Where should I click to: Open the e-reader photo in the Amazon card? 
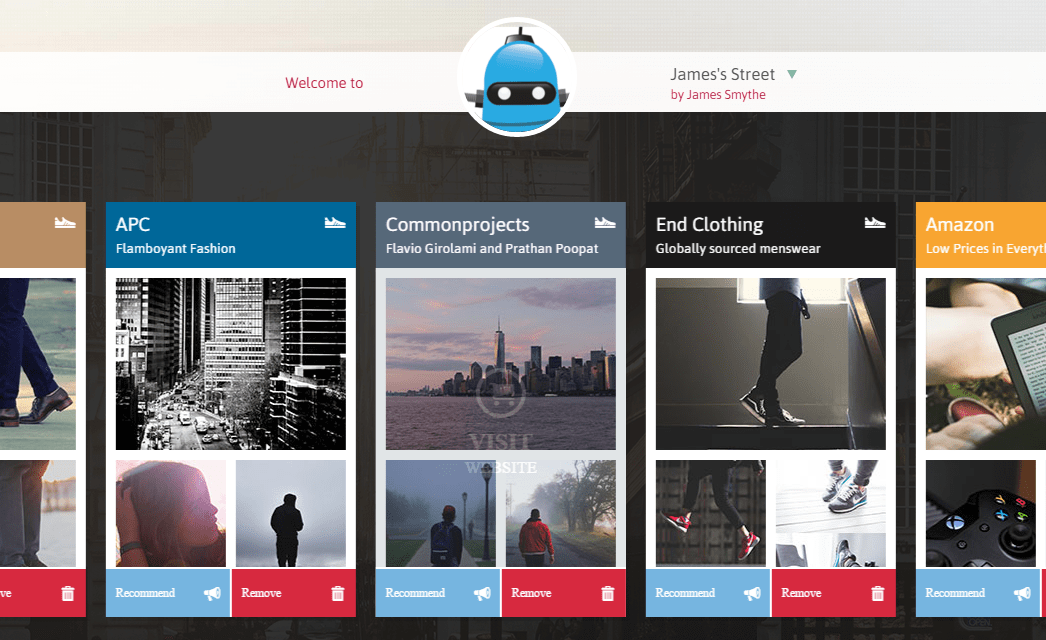(986, 364)
